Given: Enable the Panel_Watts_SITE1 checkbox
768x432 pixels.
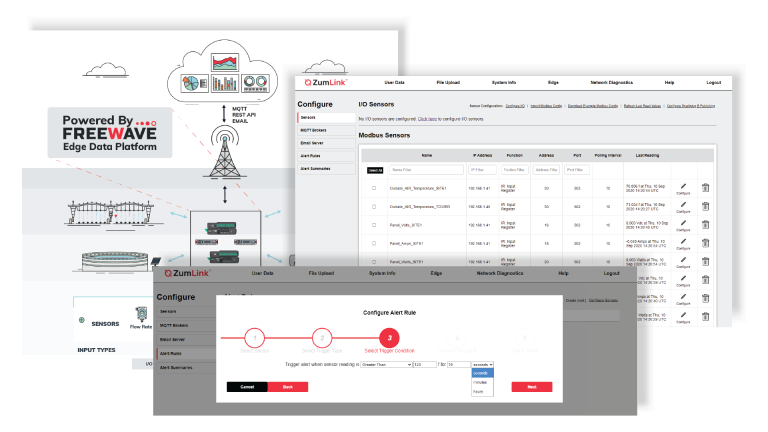Looking at the screenshot, I should coord(374,262).
